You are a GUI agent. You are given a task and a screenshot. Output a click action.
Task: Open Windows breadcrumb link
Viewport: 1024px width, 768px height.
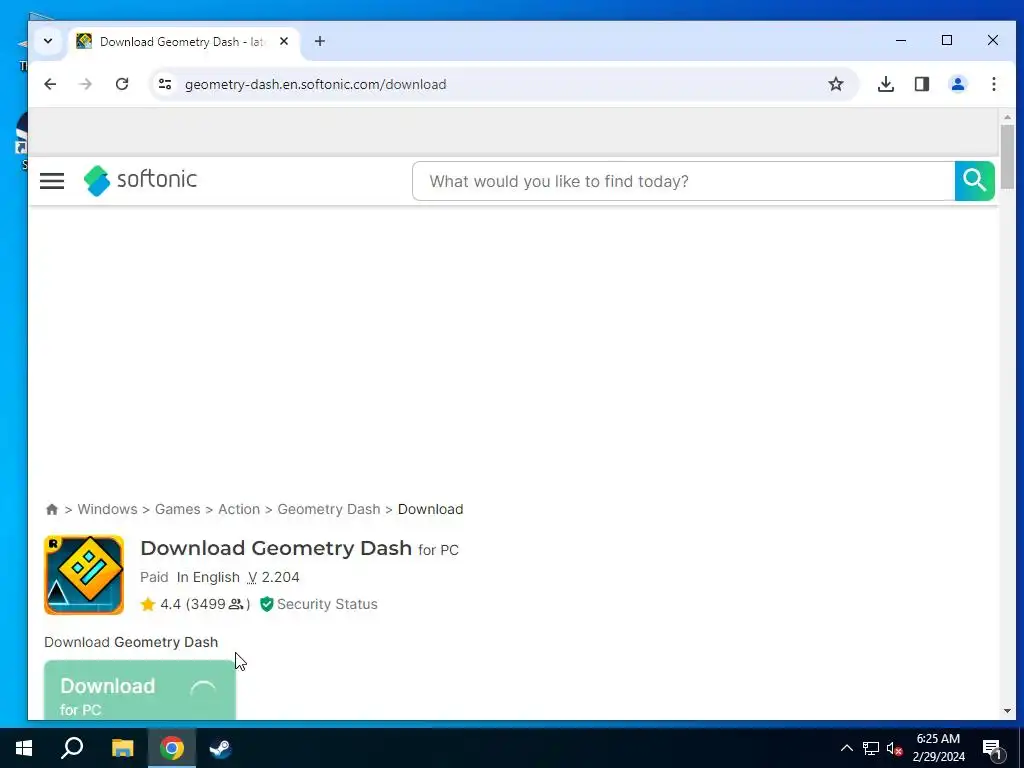107,509
